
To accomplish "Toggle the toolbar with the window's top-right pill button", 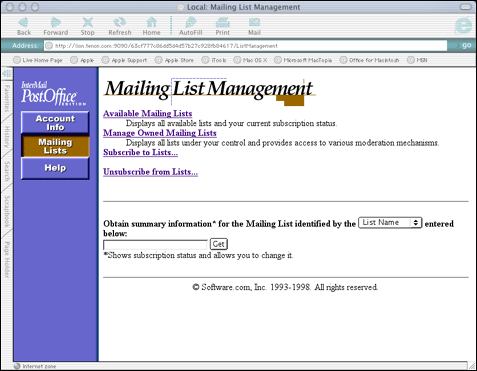I will pos(465,7).
